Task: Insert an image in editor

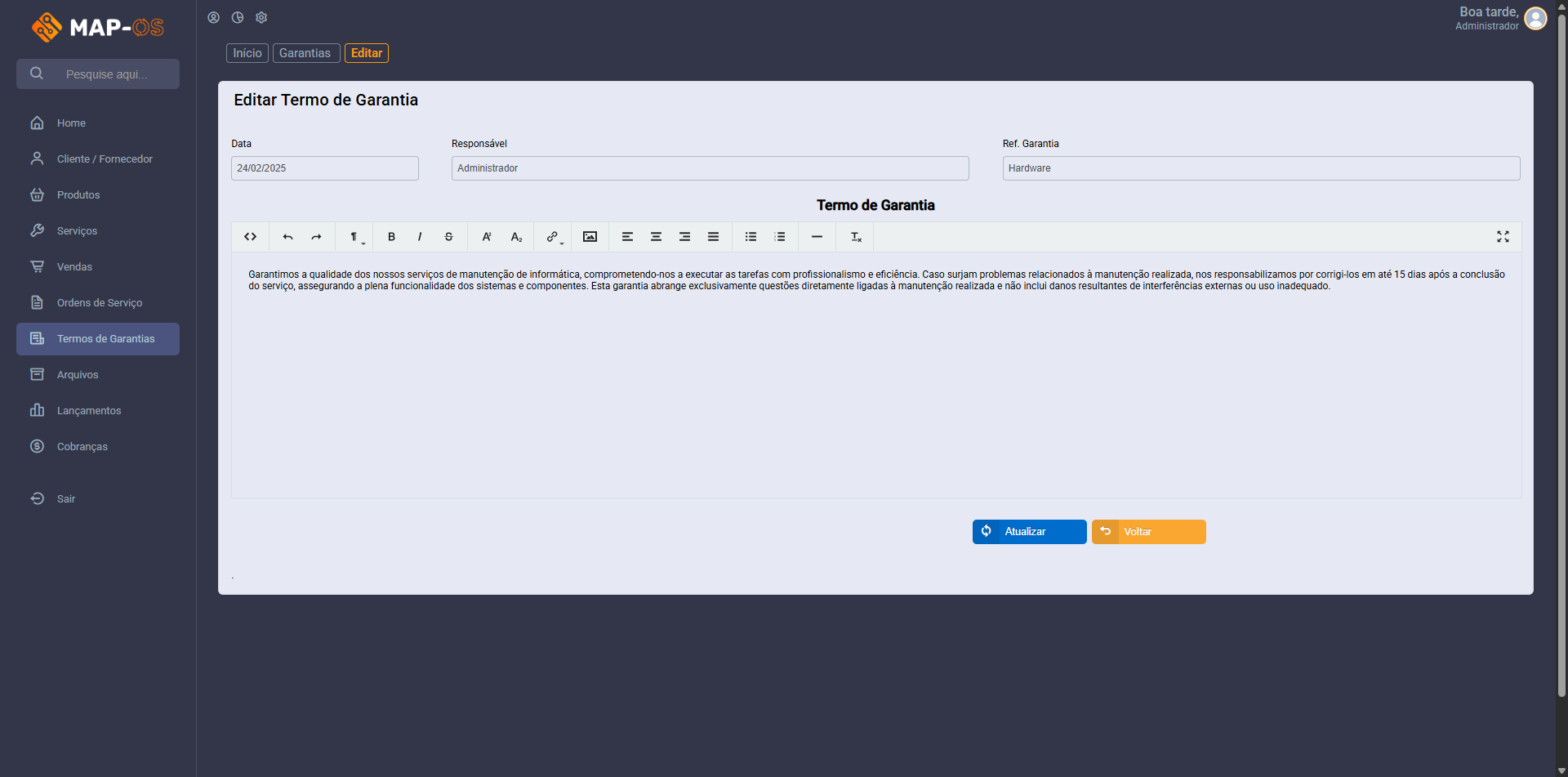Action: 590,237
